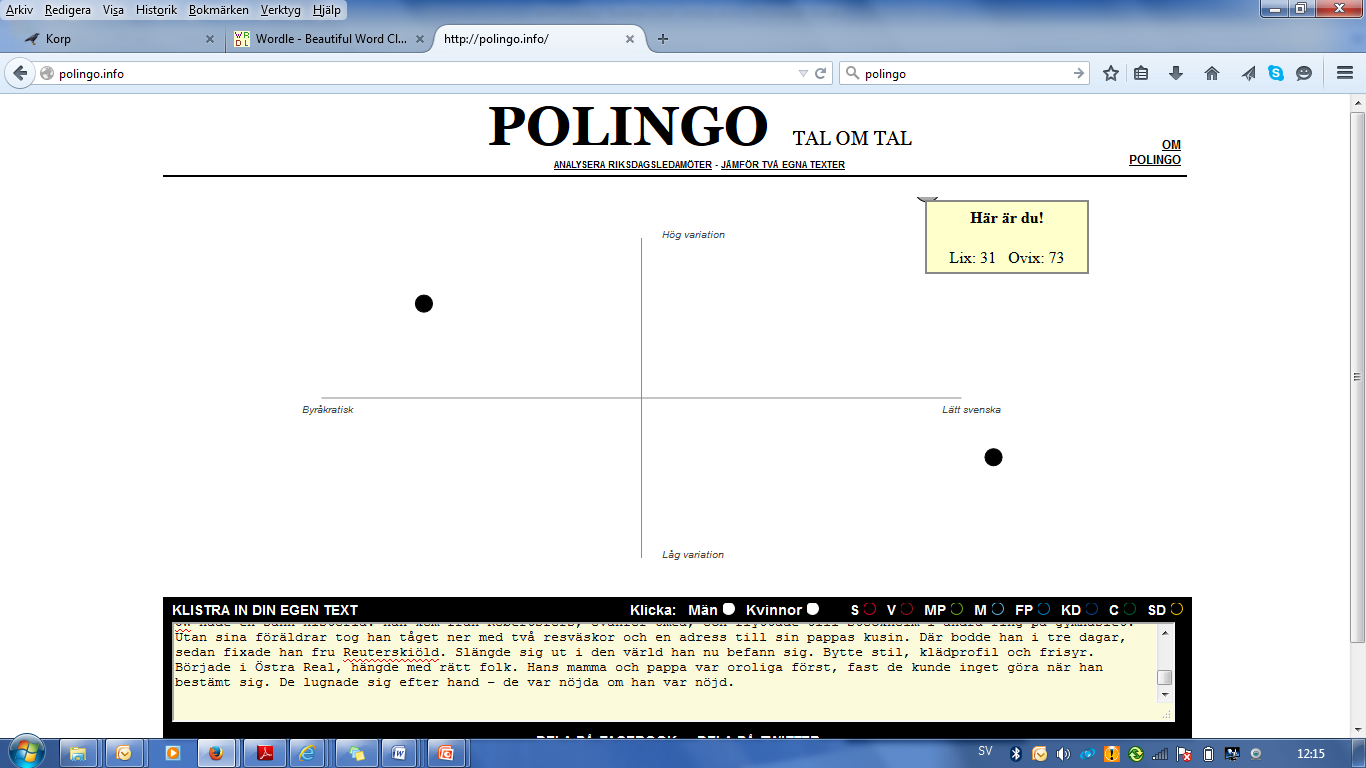
Task: Open the Arkiv menu
Action: click(x=19, y=10)
